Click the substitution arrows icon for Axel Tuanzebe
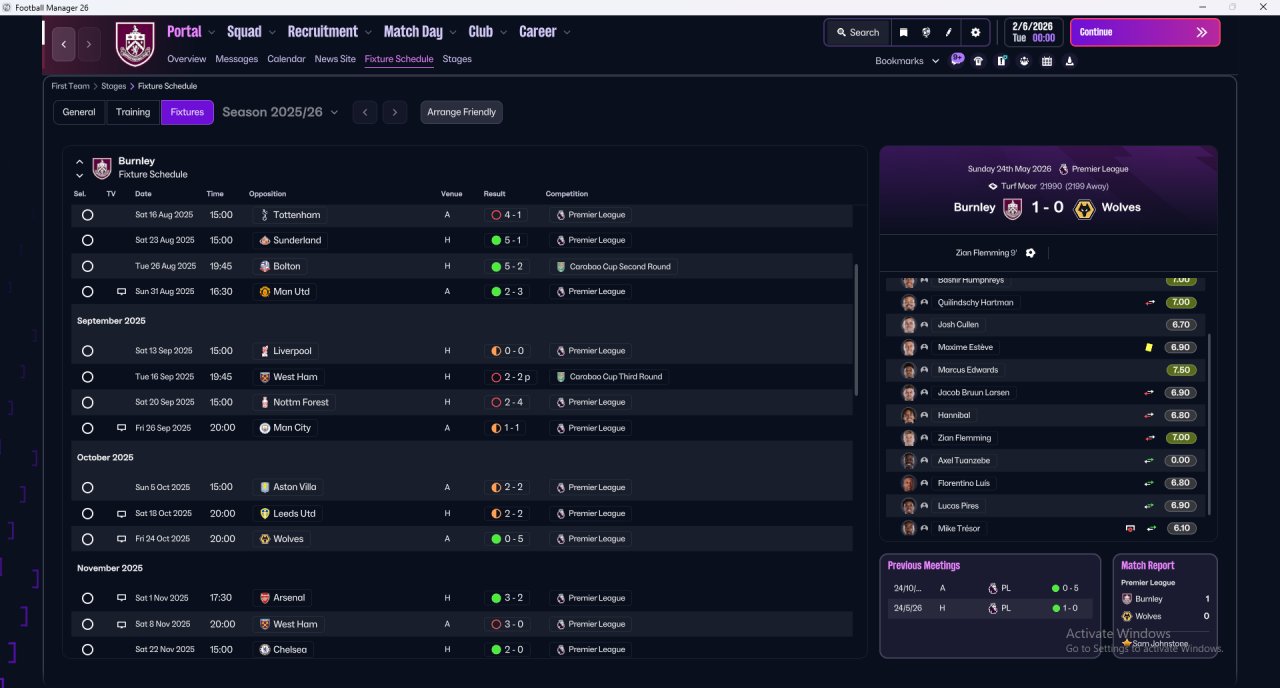Viewport: 1280px width, 688px height. pos(1150,460)
